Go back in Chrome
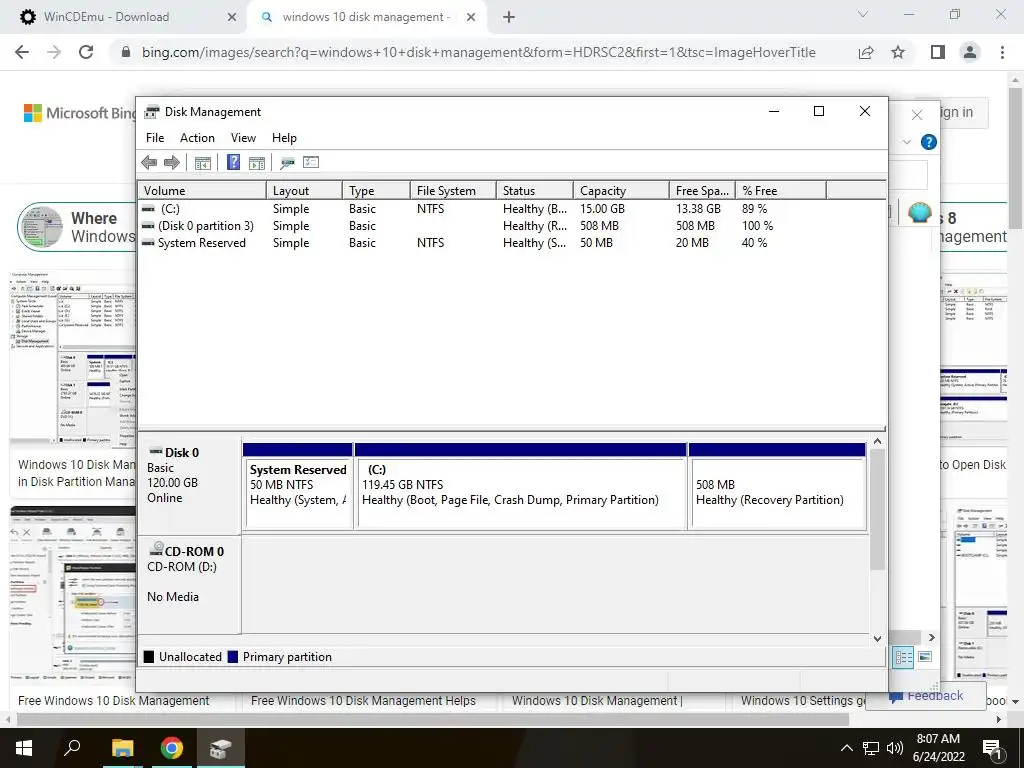 click(22, 52)
